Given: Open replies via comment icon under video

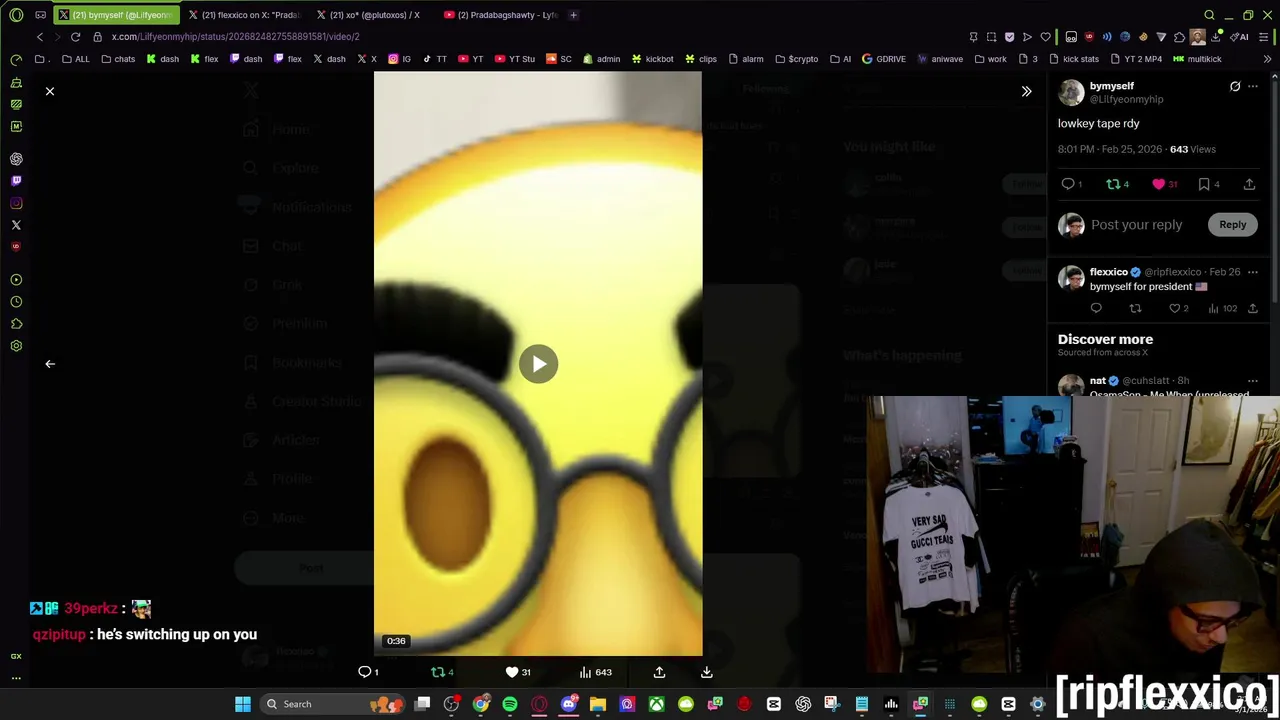Looking at the screenshot, I should (x=368, y=672).
